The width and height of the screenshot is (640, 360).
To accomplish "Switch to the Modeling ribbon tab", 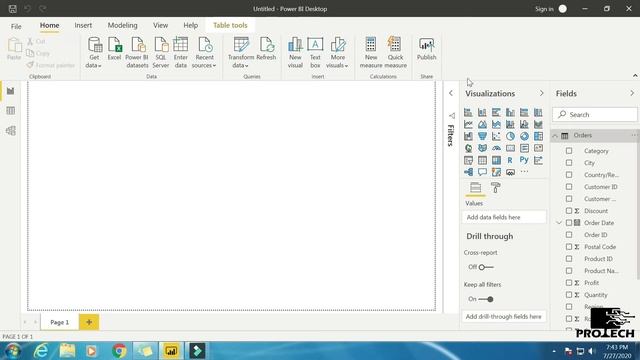I will 122,25.
